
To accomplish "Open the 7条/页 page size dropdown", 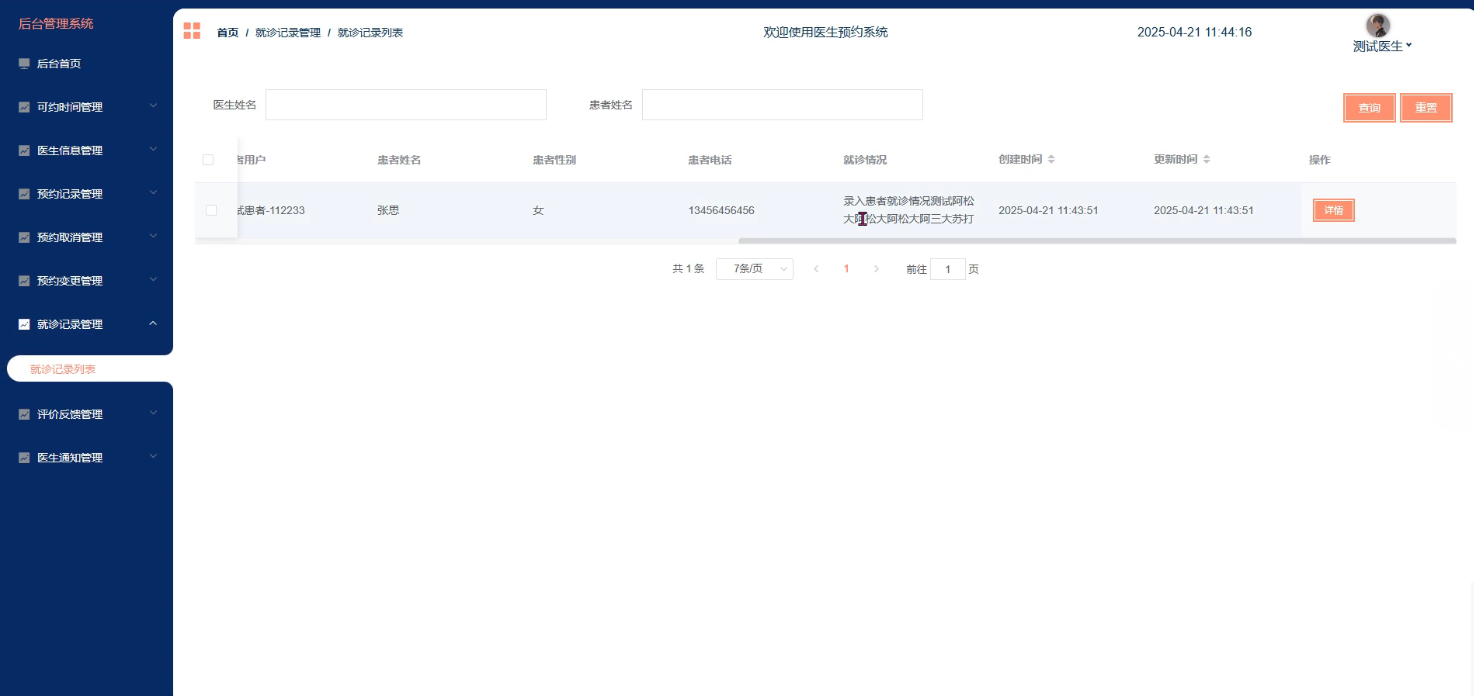I will (755, 269).
